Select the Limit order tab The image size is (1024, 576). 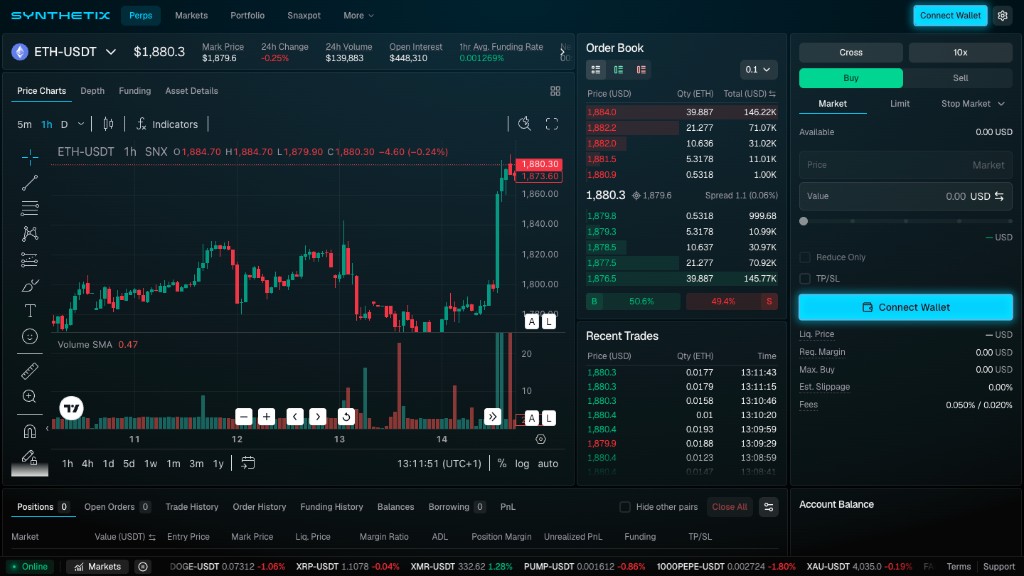tap(900, 104)
